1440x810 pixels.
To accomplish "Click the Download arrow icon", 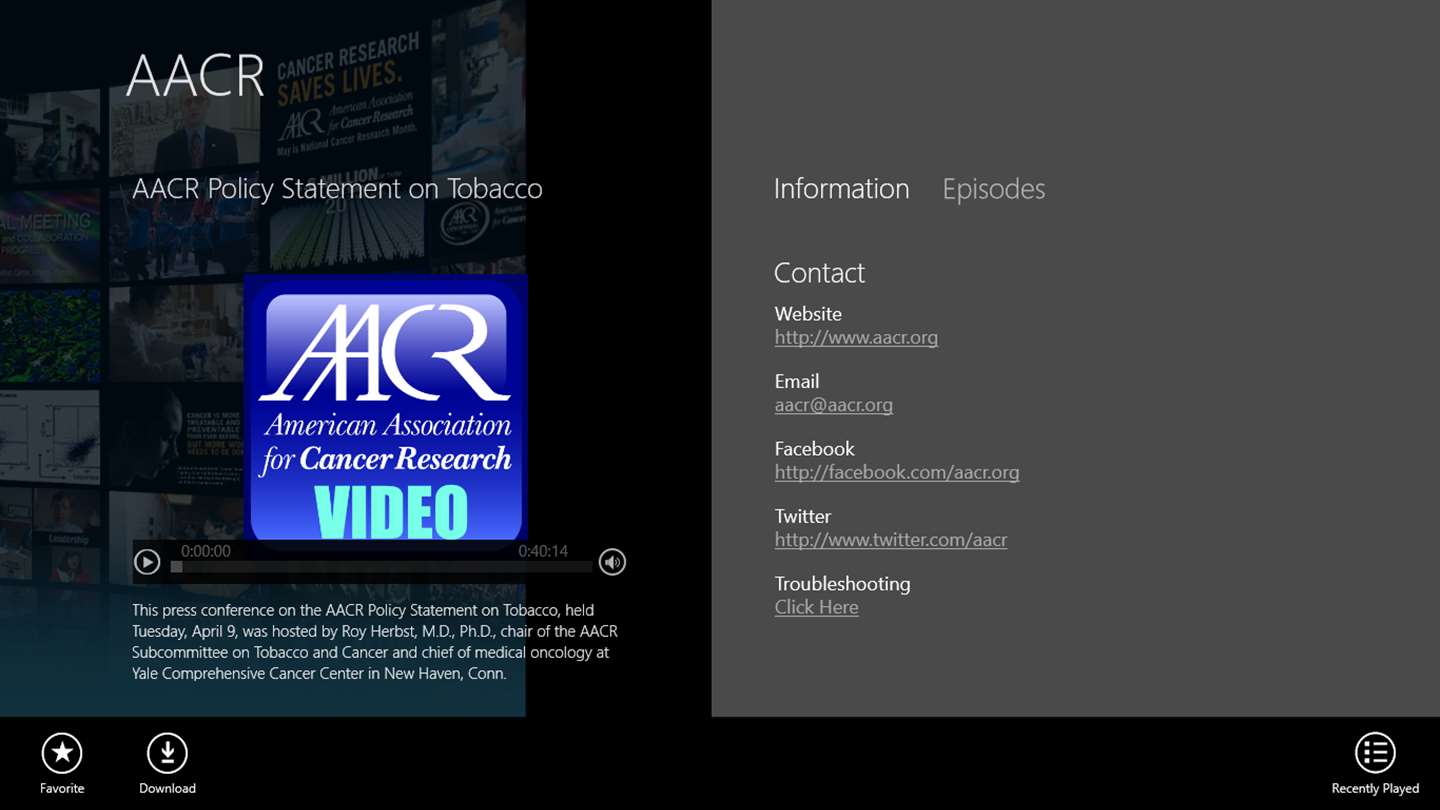I will click(167, 753).
